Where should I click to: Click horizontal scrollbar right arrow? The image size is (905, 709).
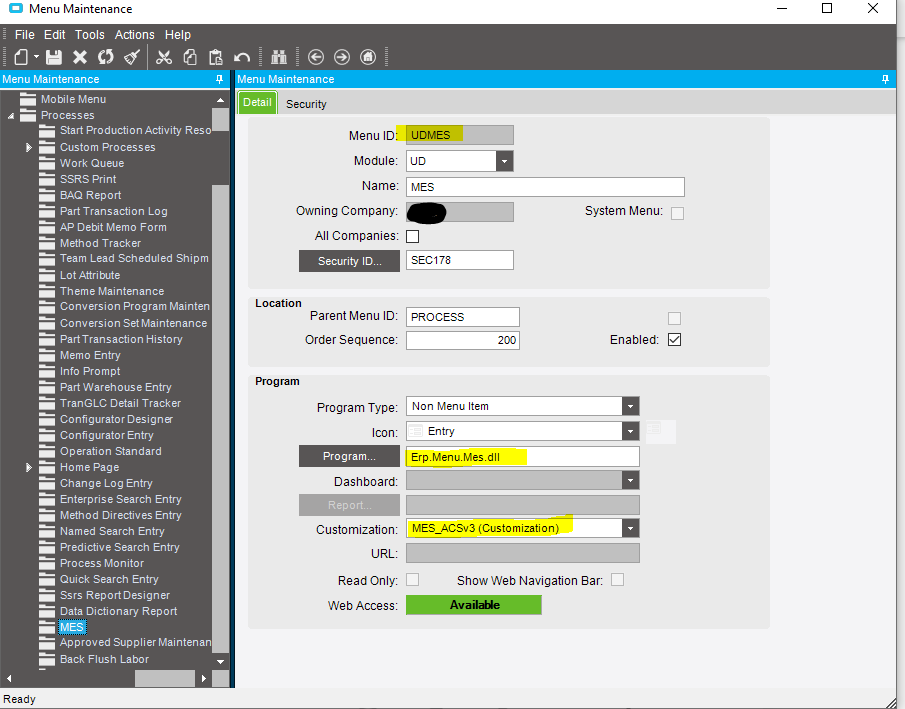(203, 678)
